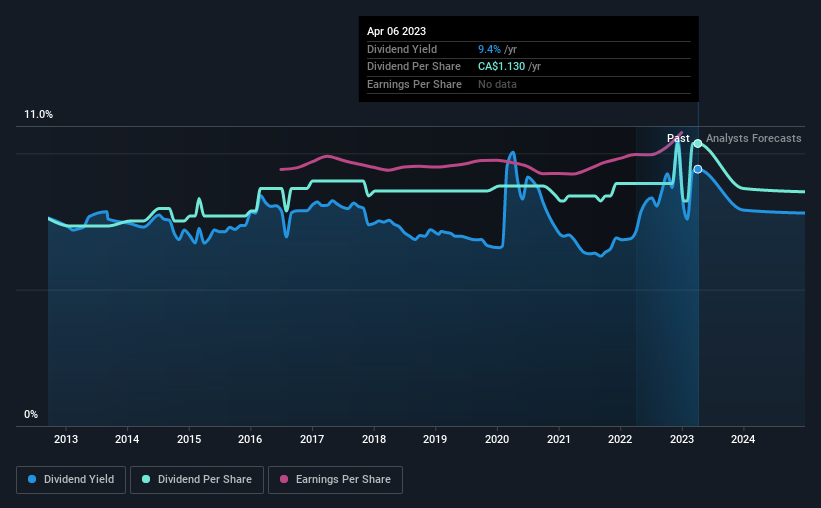Click the teal Dividend Per Share legend dot
Screen dimensions: 821x508
(x=146, y=479)
